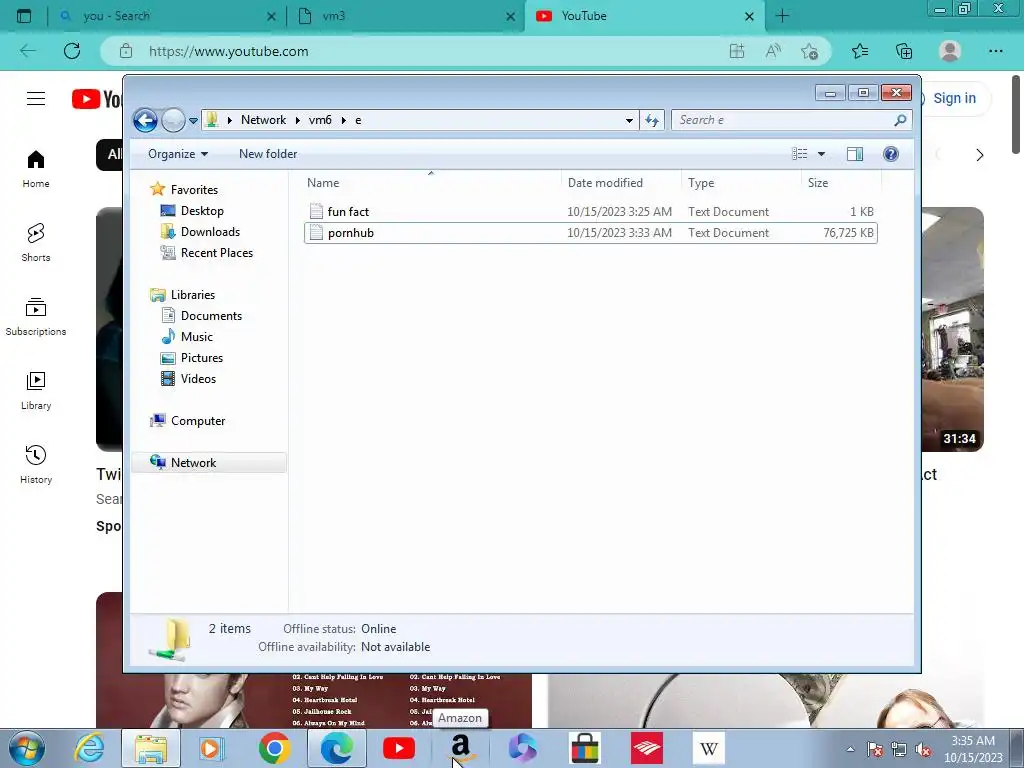
Task: Click the magnifier icon in Explorer search box
Action: point(900,120)
